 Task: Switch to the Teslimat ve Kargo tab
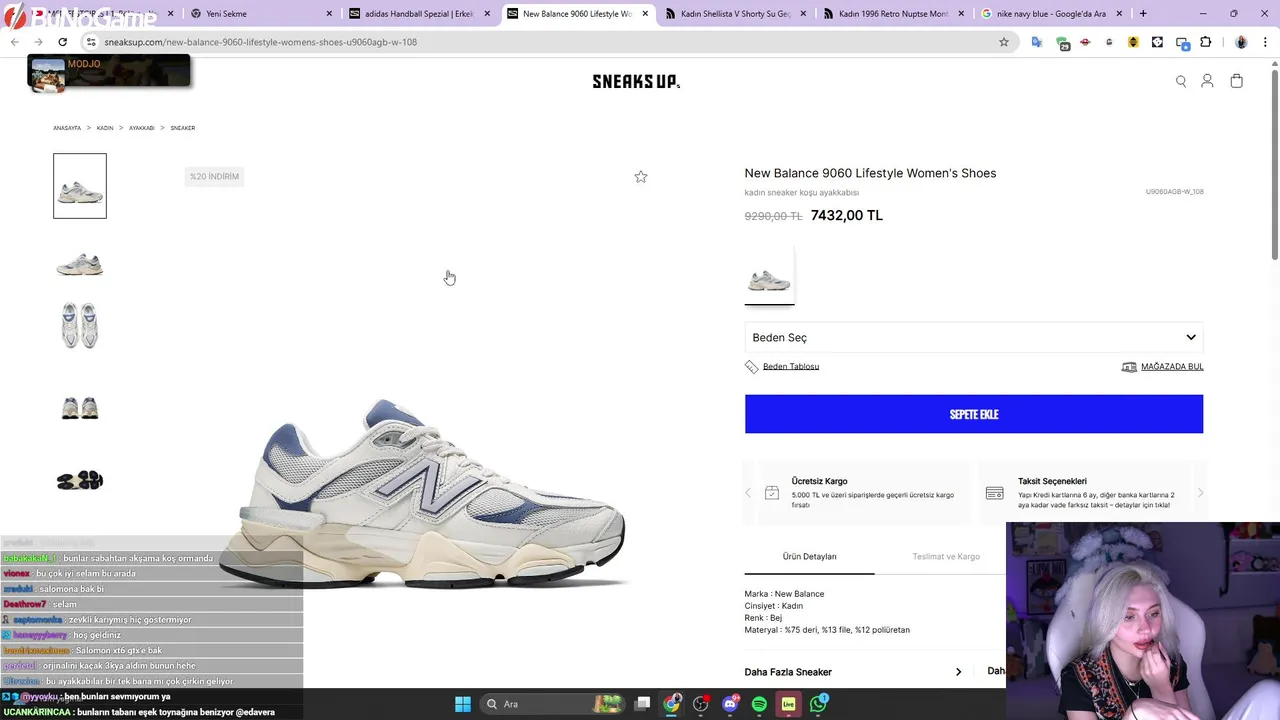(946, 556)
